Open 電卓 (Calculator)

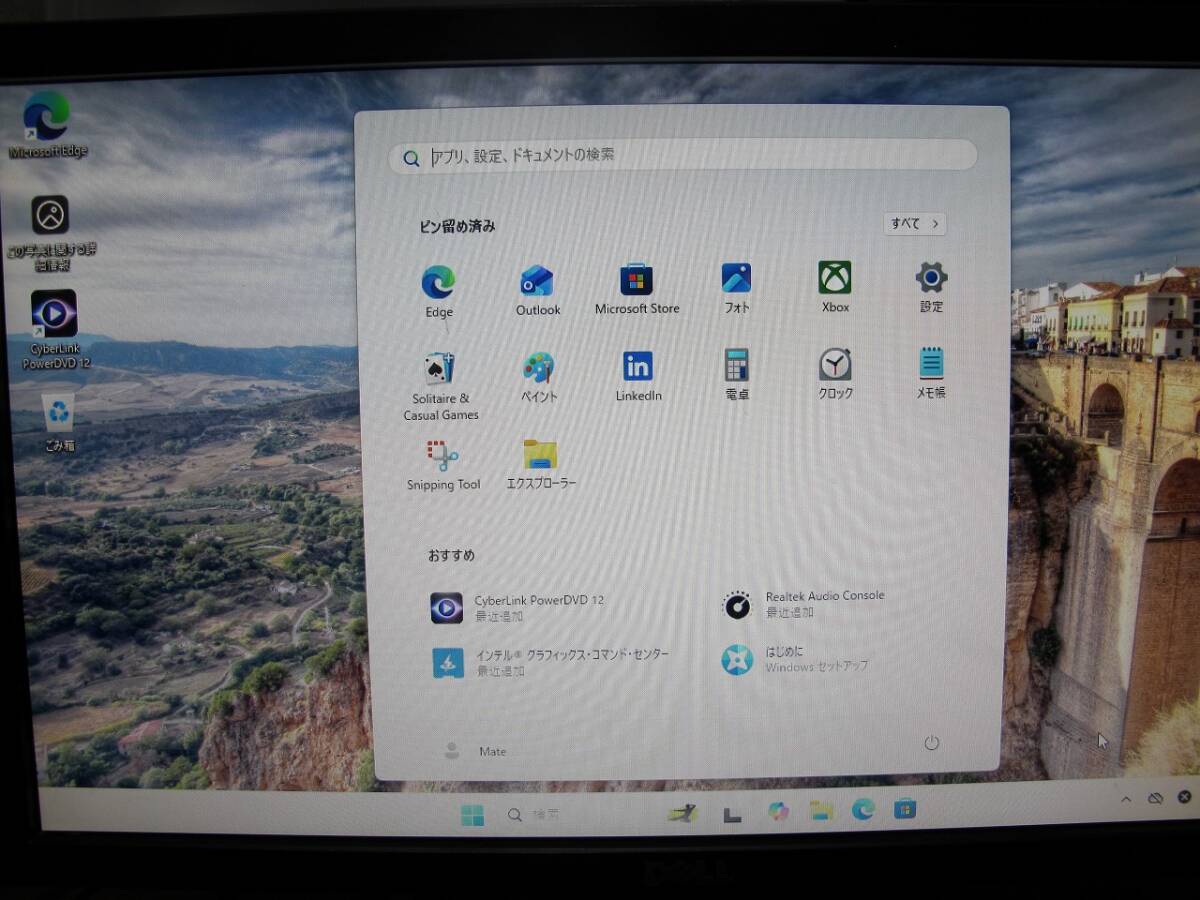click(737, 375)
